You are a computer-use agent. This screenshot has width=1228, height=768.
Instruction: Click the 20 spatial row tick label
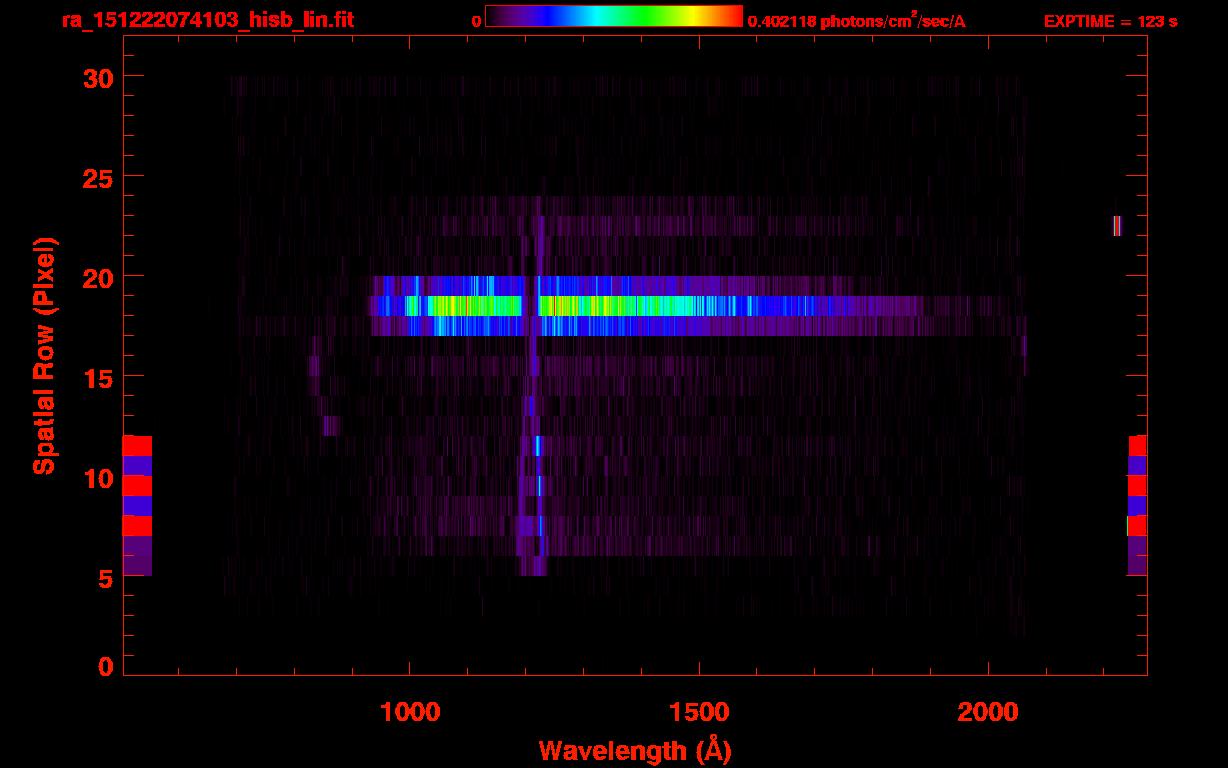point(97,276)
